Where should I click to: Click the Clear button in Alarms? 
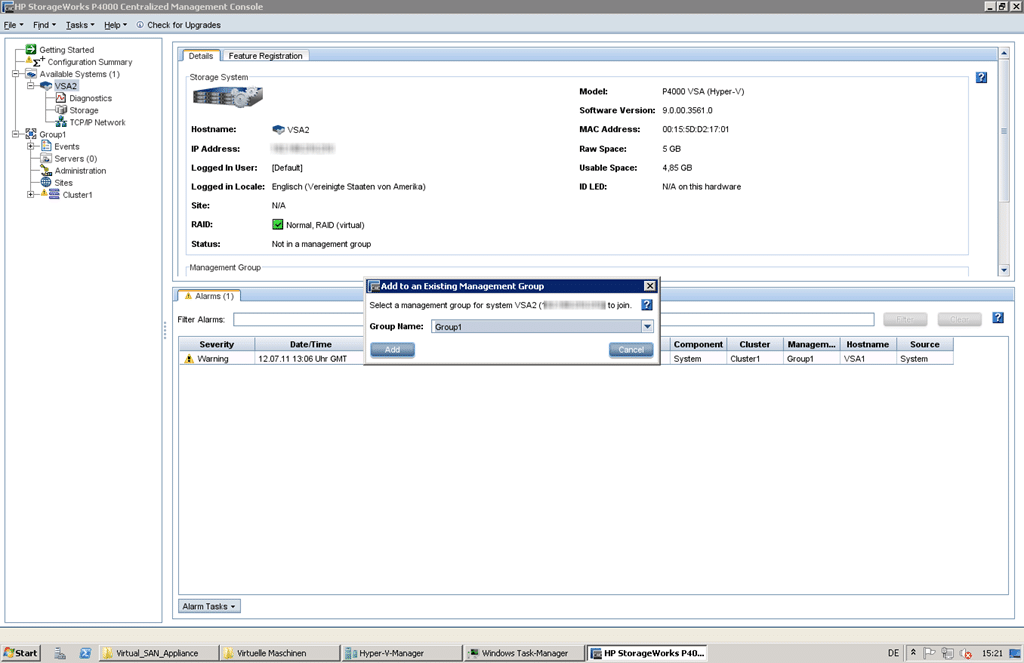[x=959, y=319]
